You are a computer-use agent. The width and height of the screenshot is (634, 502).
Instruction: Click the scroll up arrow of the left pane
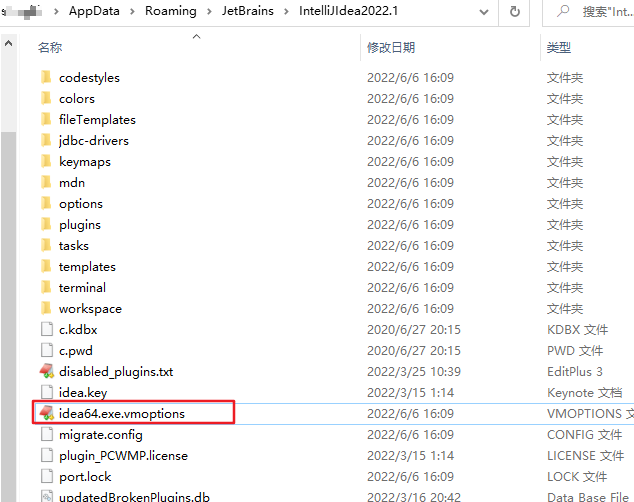pos(8,43)
